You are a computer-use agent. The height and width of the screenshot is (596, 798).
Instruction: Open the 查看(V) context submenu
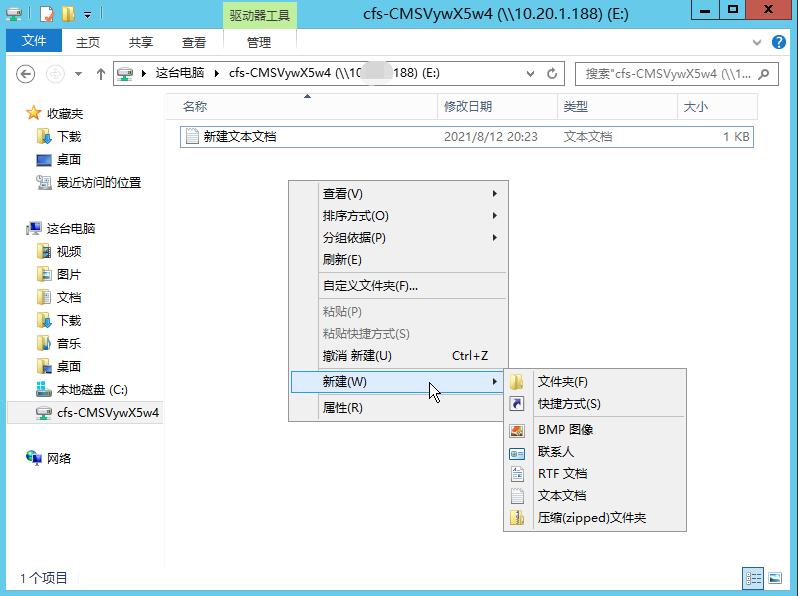398,194
